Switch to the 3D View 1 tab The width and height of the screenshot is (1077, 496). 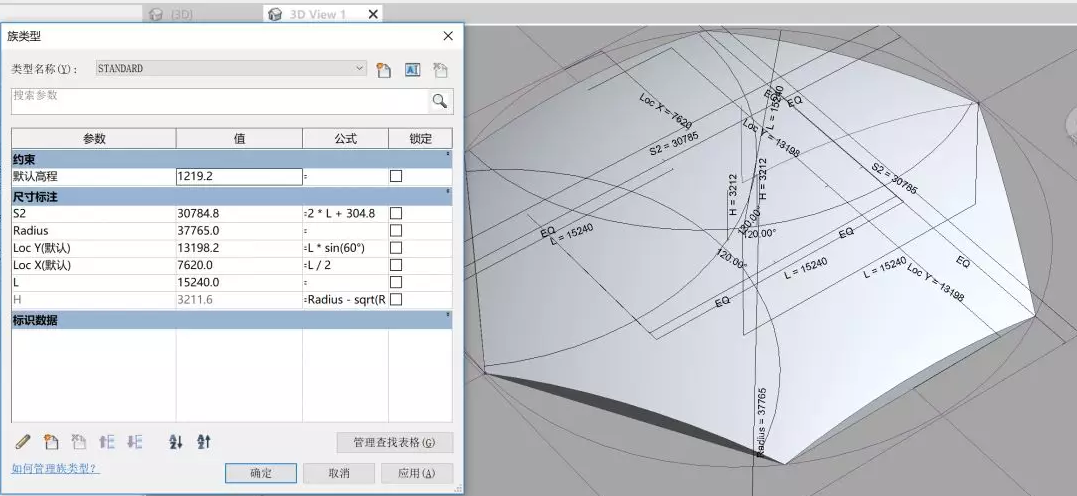tap(323, 14)
